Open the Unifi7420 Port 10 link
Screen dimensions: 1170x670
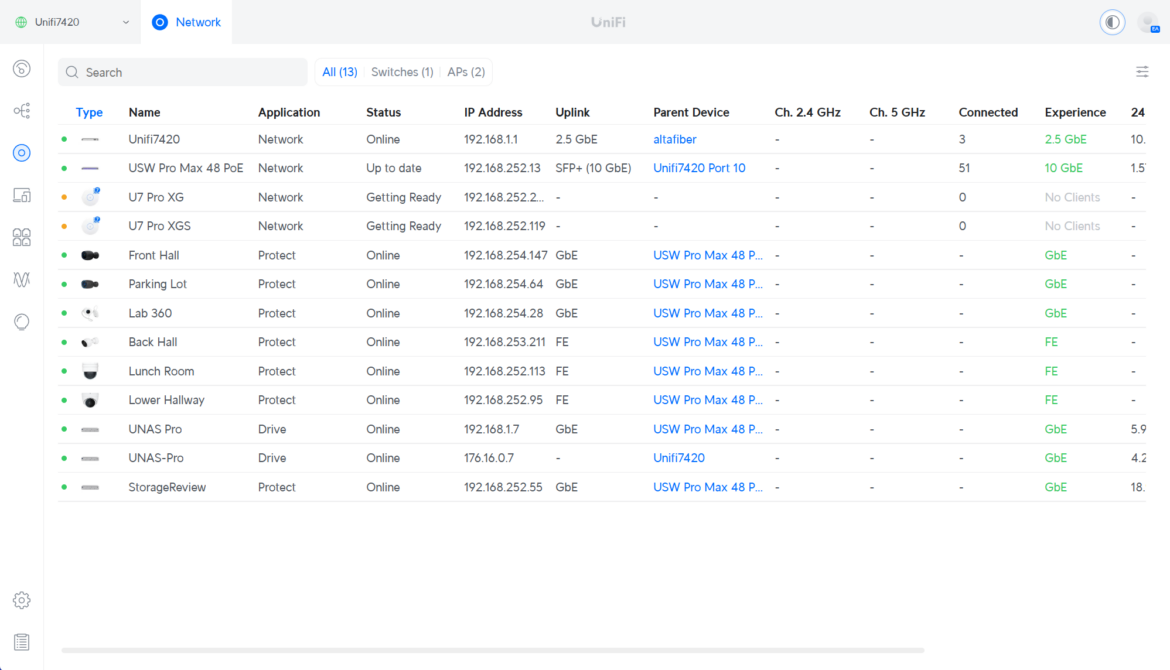[x=699, y=169]
